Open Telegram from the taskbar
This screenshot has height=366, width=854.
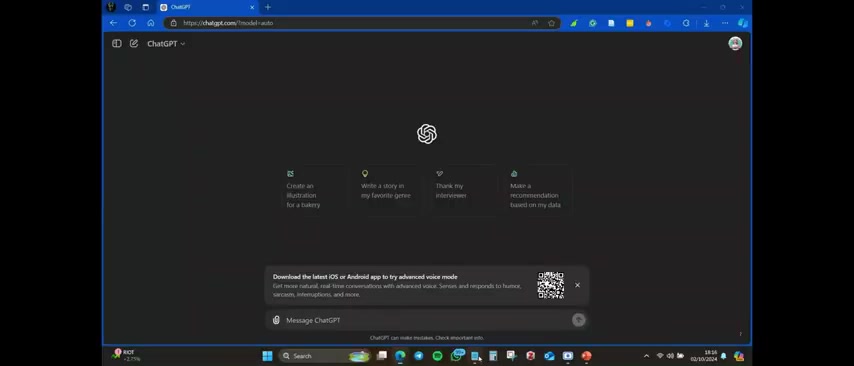tap(419, 356)
